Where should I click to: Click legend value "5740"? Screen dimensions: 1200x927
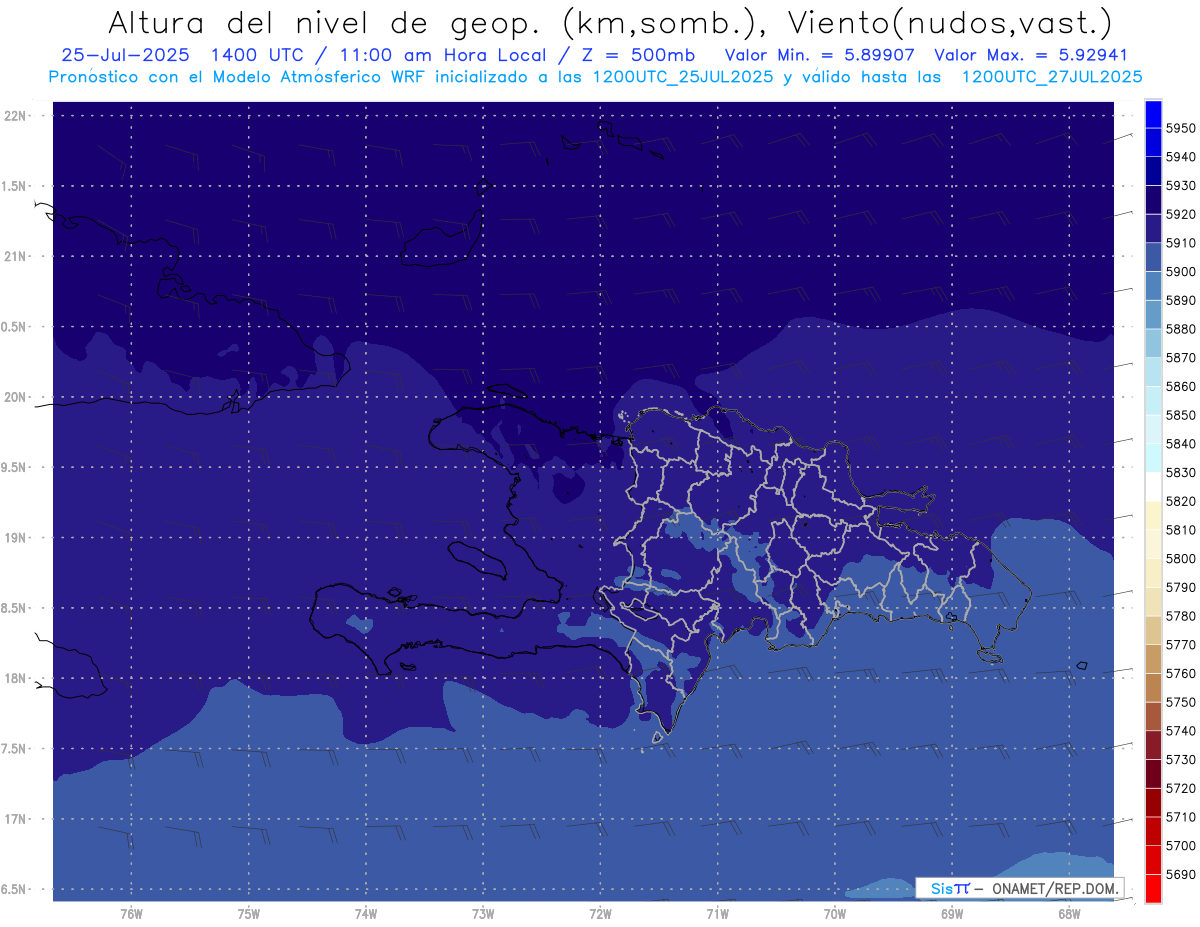1180,731
